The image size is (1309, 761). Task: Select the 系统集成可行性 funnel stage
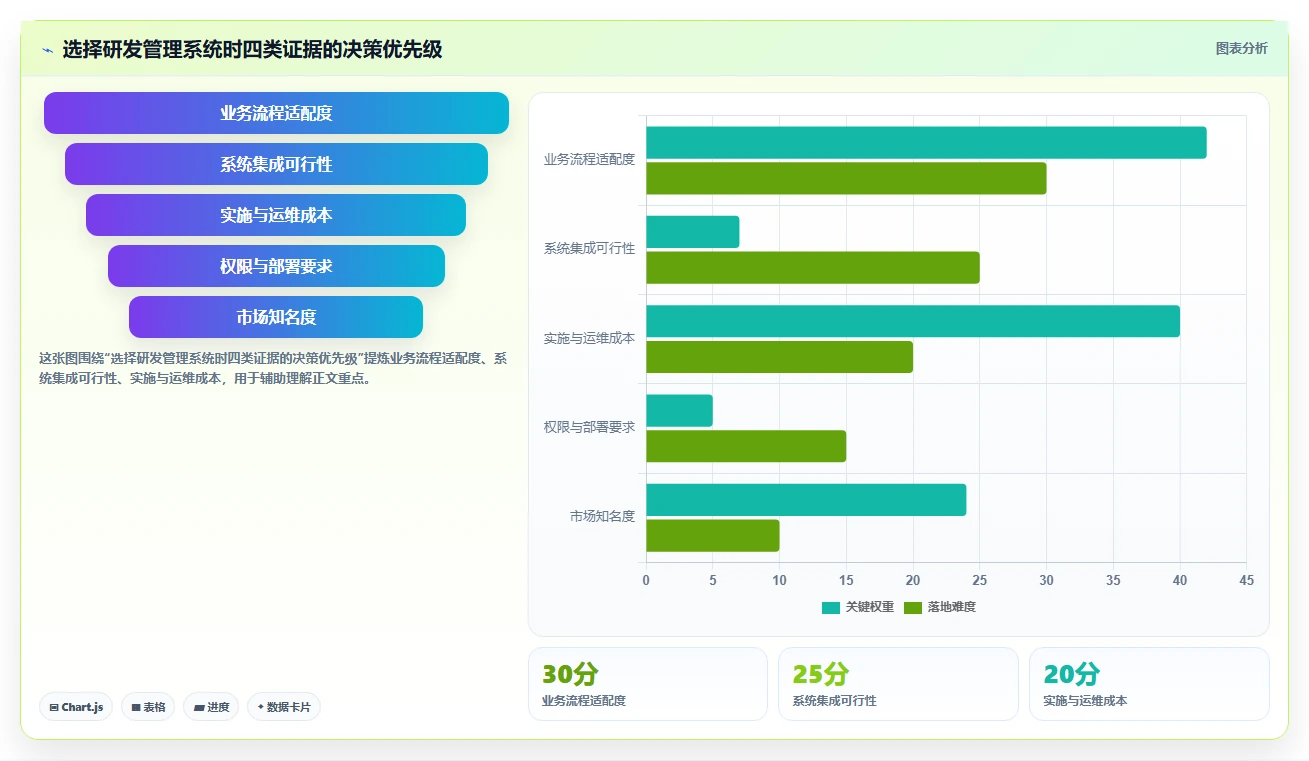pos(276,164)
